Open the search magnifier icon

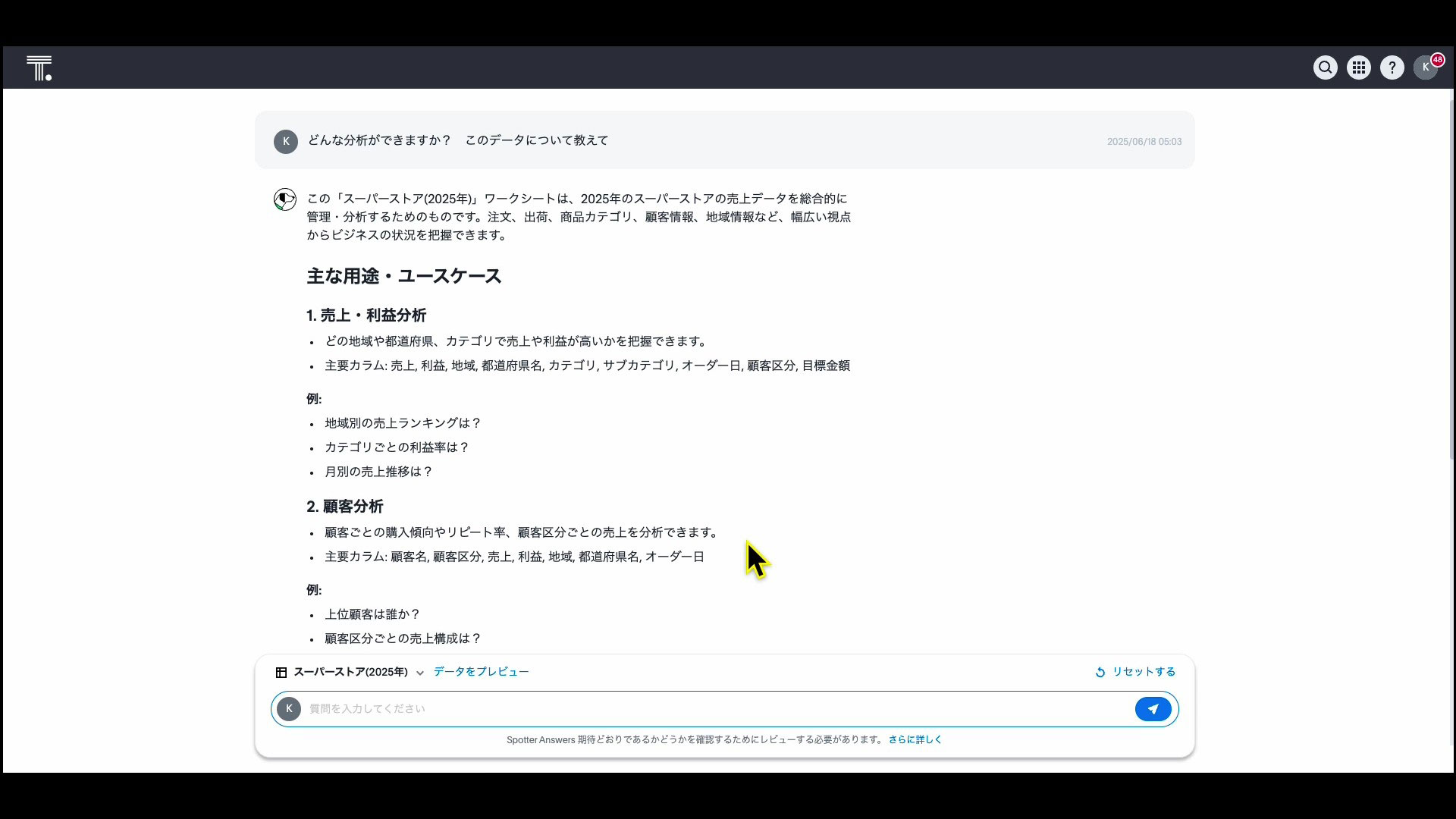pyautogui.click(x=1325, y=67)
